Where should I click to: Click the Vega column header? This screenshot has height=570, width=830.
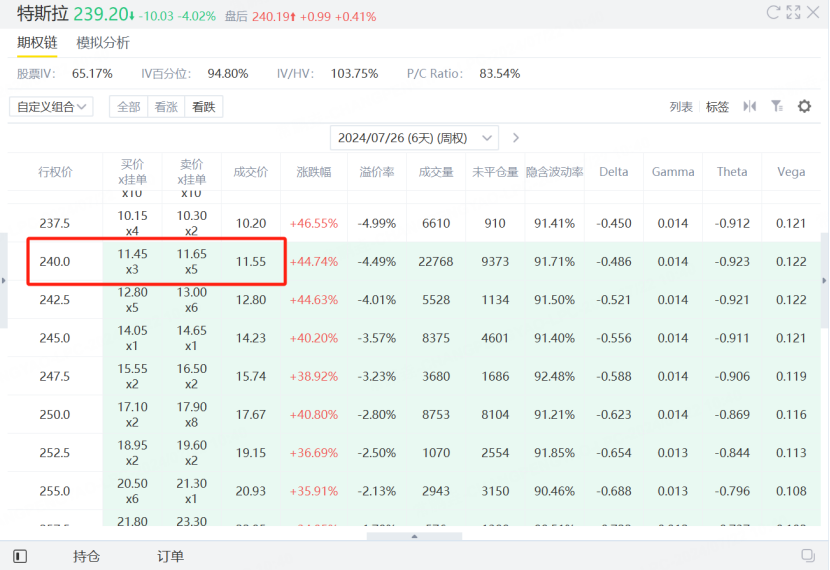tap(791, 172)
